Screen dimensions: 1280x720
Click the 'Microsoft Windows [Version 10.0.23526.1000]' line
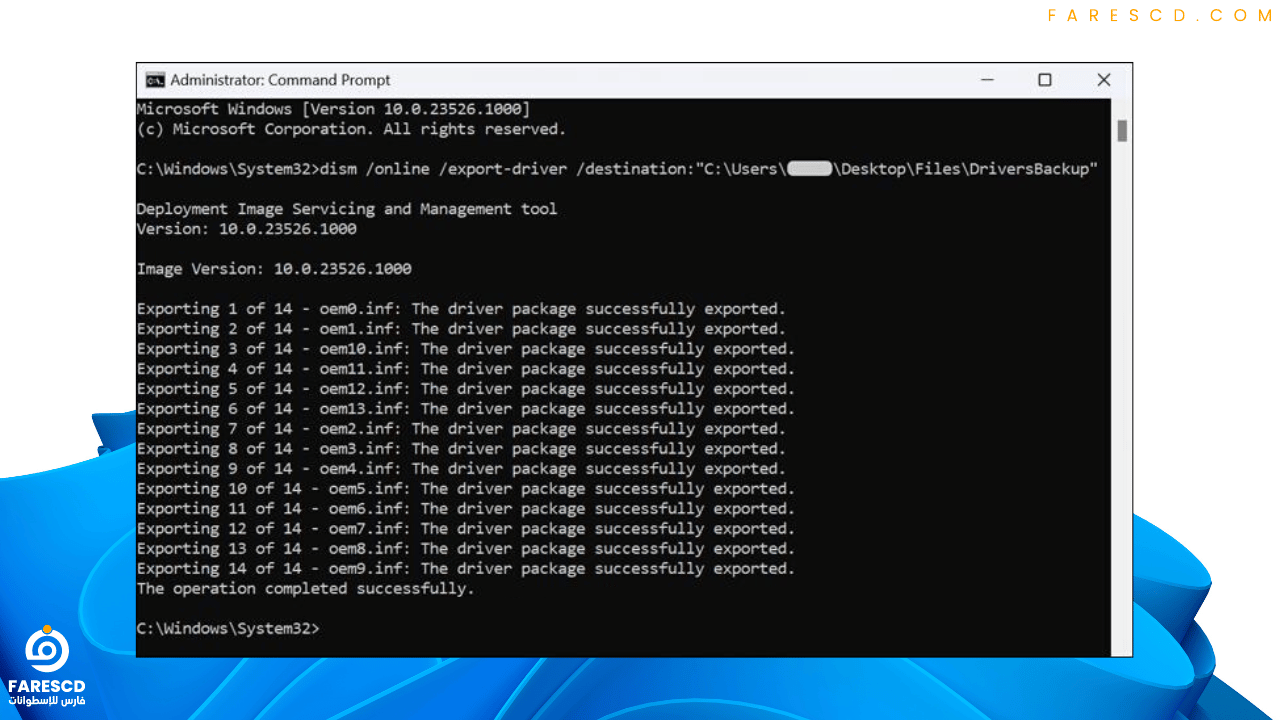333,108
